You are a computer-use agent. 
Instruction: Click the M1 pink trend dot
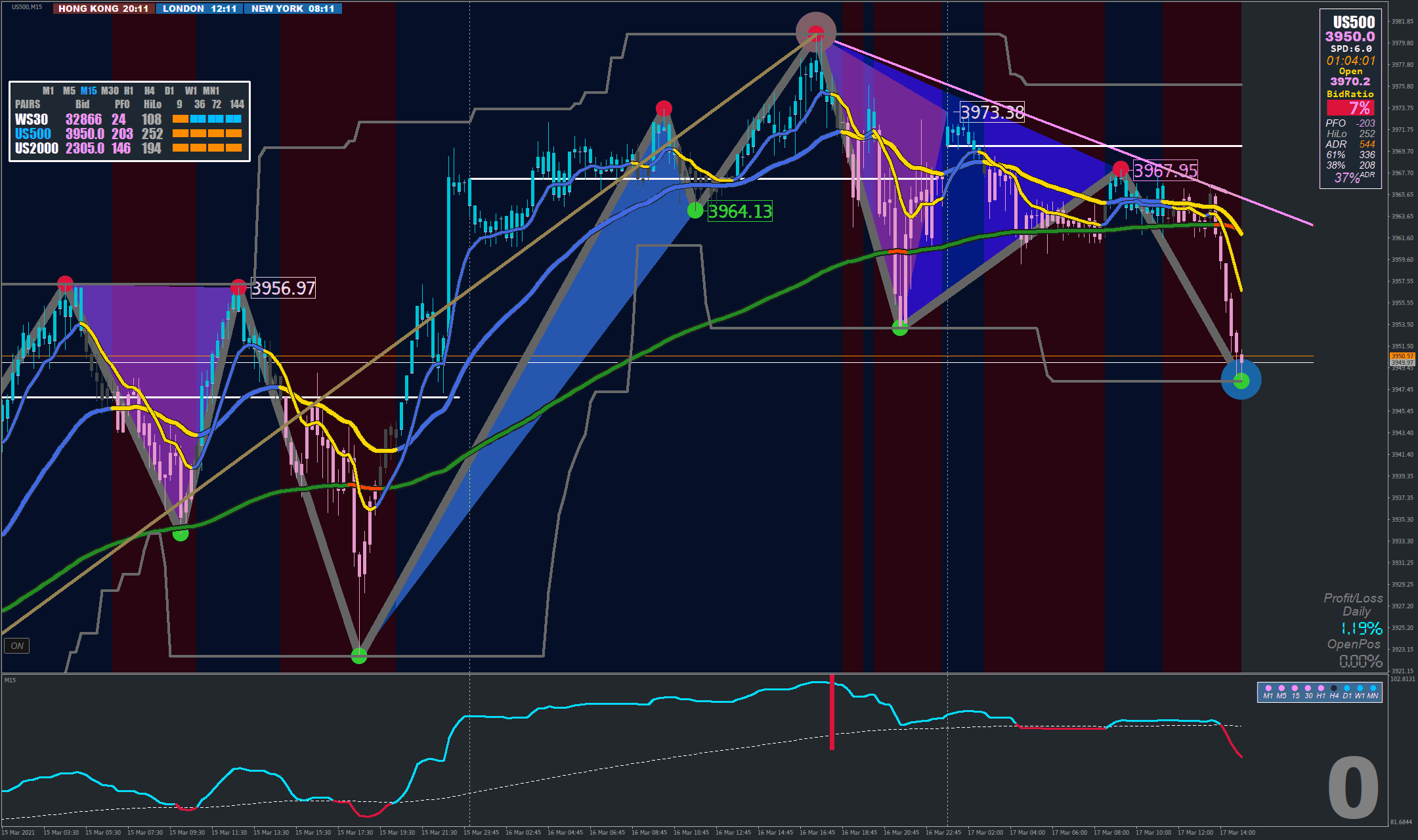point(1268,688)
